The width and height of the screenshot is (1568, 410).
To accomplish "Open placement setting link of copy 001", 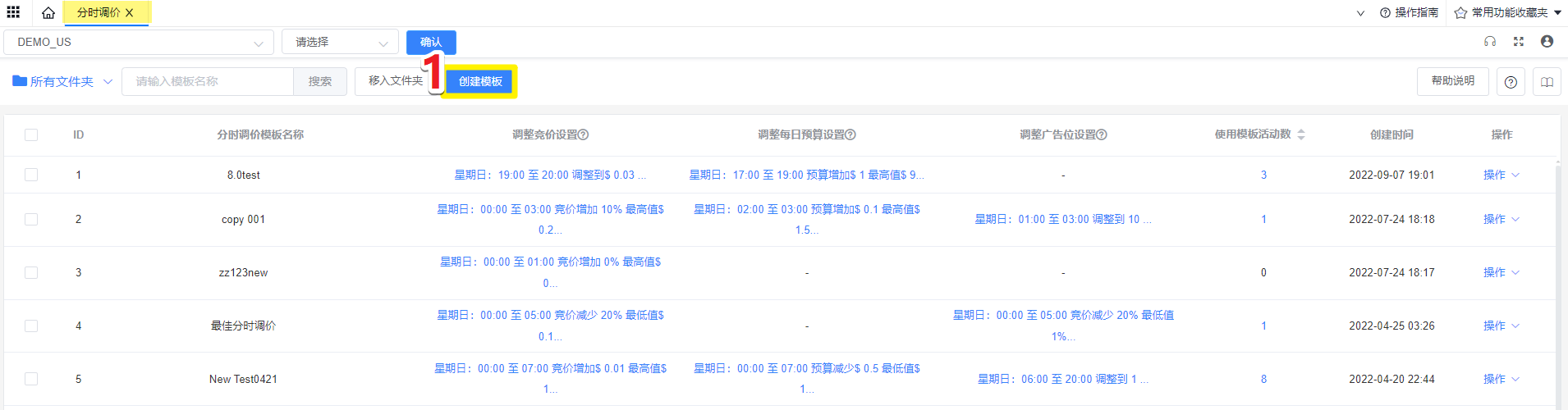I will point(1063,219).
